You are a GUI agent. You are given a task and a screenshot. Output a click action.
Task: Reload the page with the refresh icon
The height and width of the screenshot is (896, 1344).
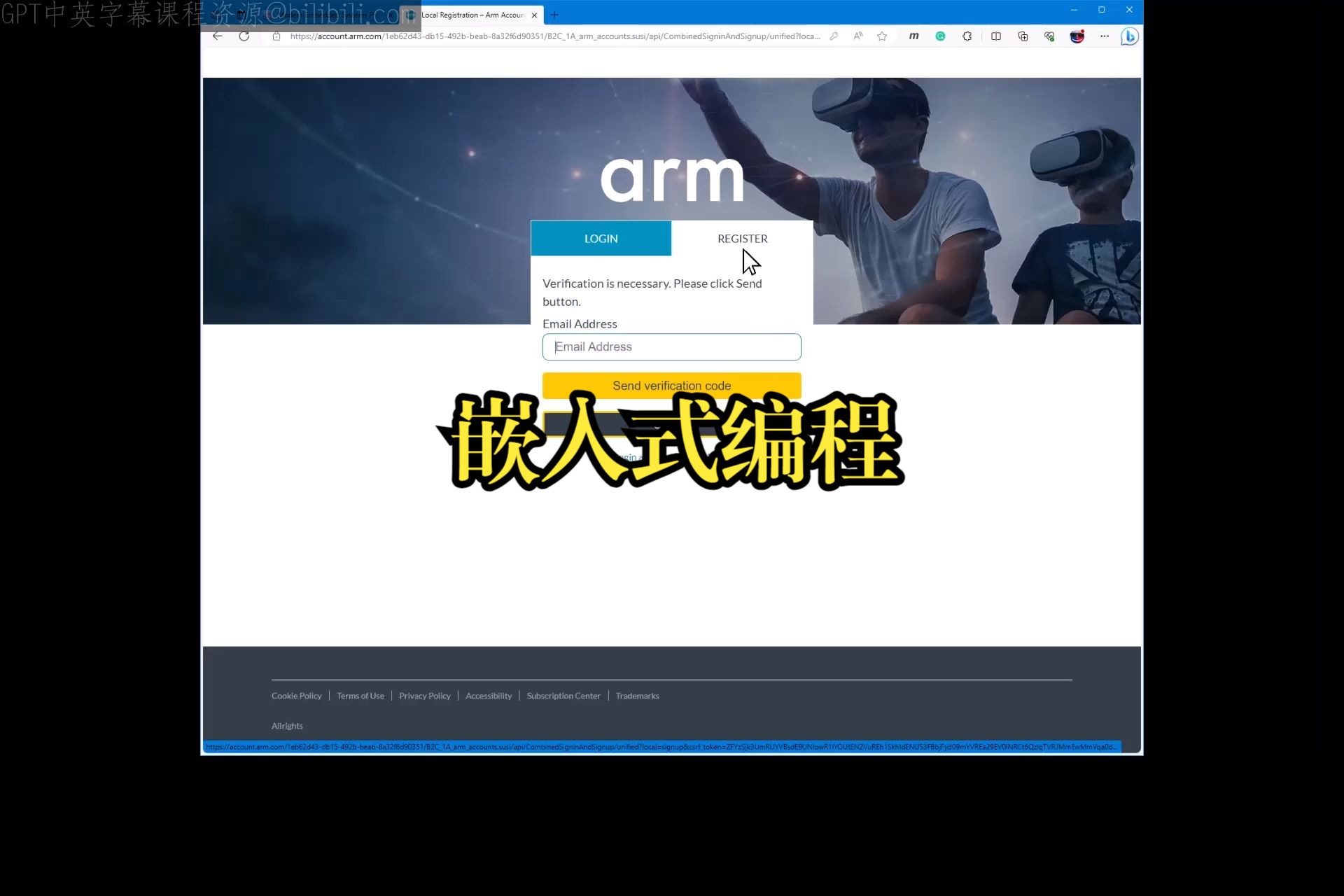pyautogui.click(x=244, y=36)
